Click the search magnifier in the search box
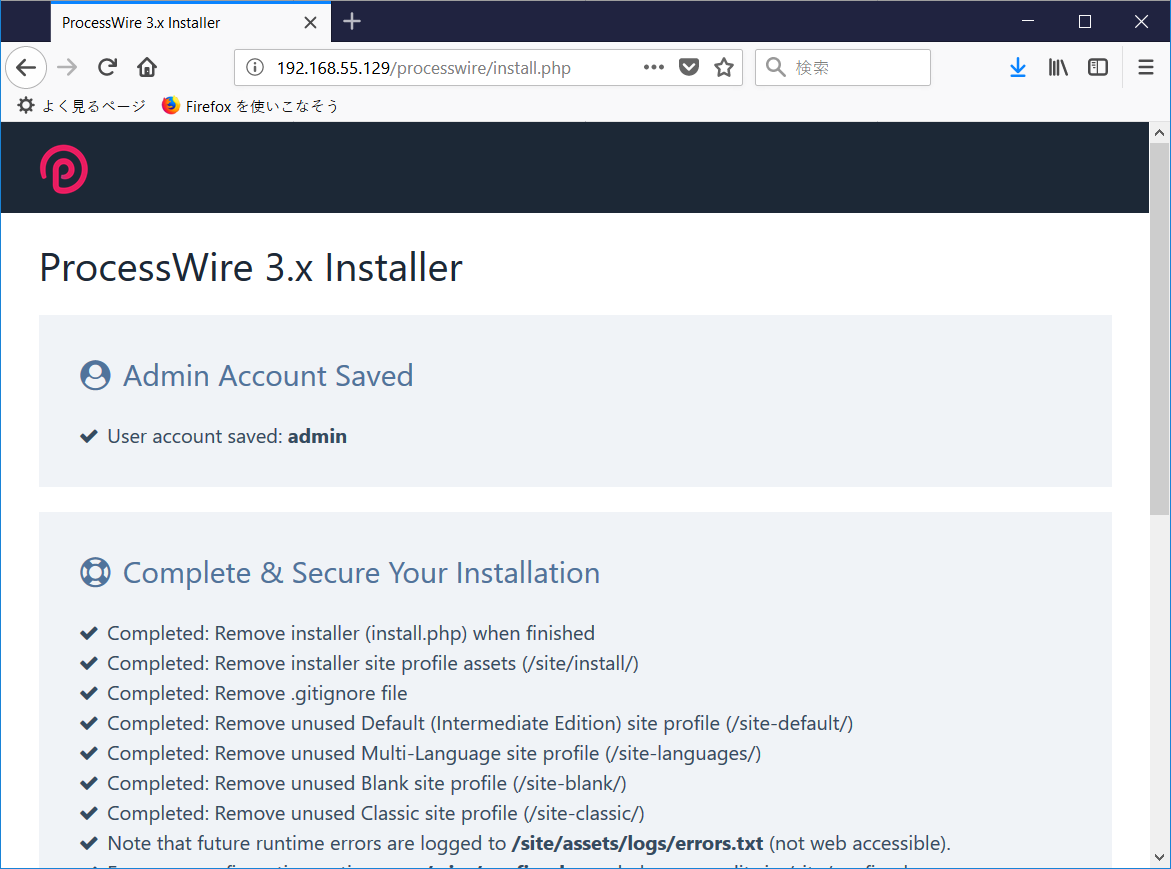Image resolution: width=1171 pixels, height=869 pixels. pyautogui.click(x=775, y=67)
